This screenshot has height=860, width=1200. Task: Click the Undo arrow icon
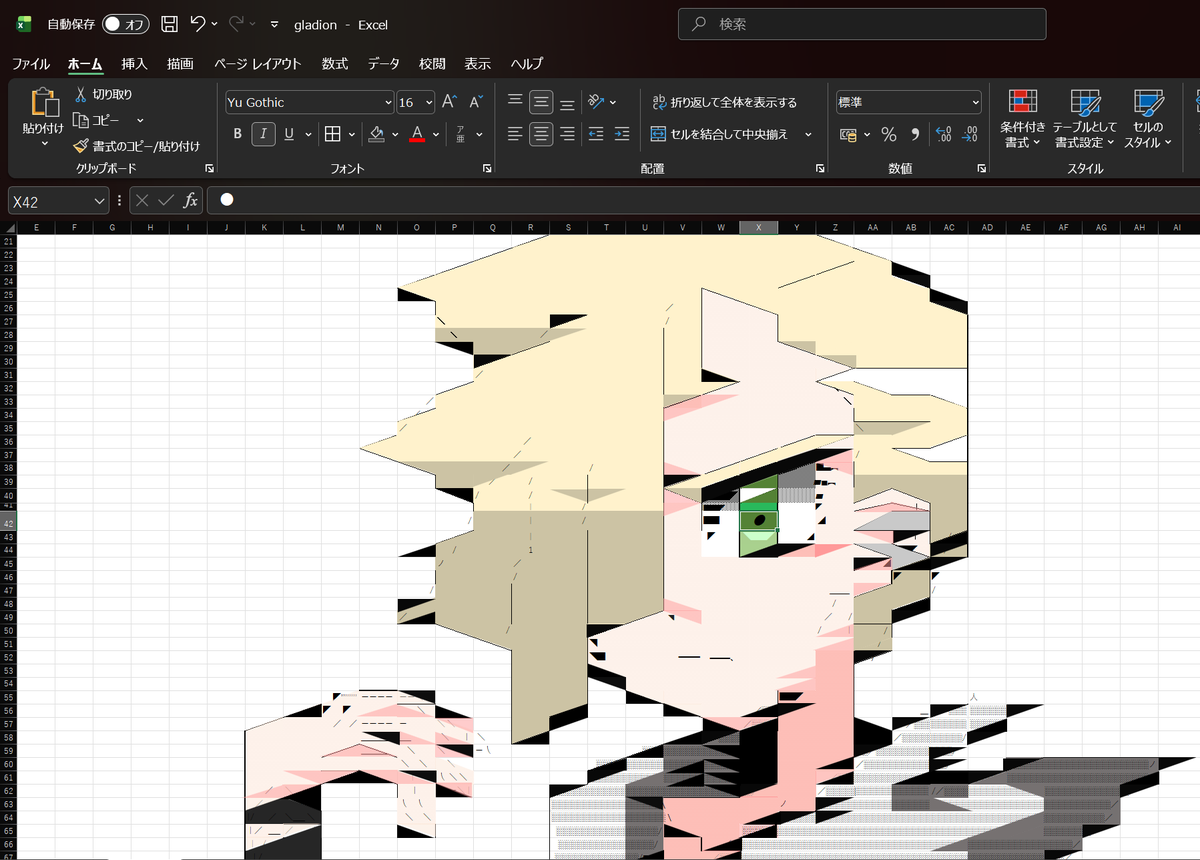click(198, 24)
